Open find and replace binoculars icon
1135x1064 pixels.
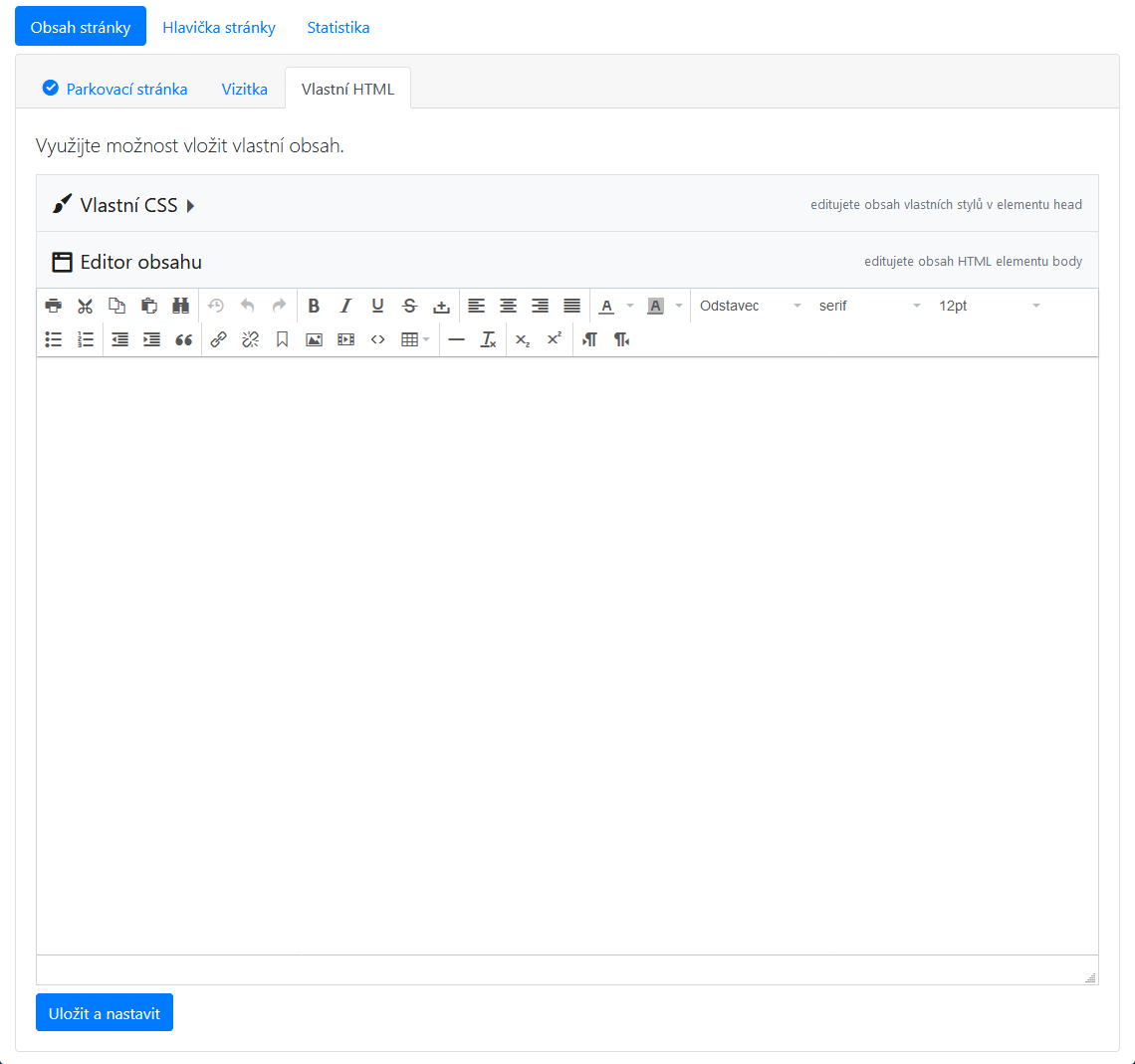[181, 306]
